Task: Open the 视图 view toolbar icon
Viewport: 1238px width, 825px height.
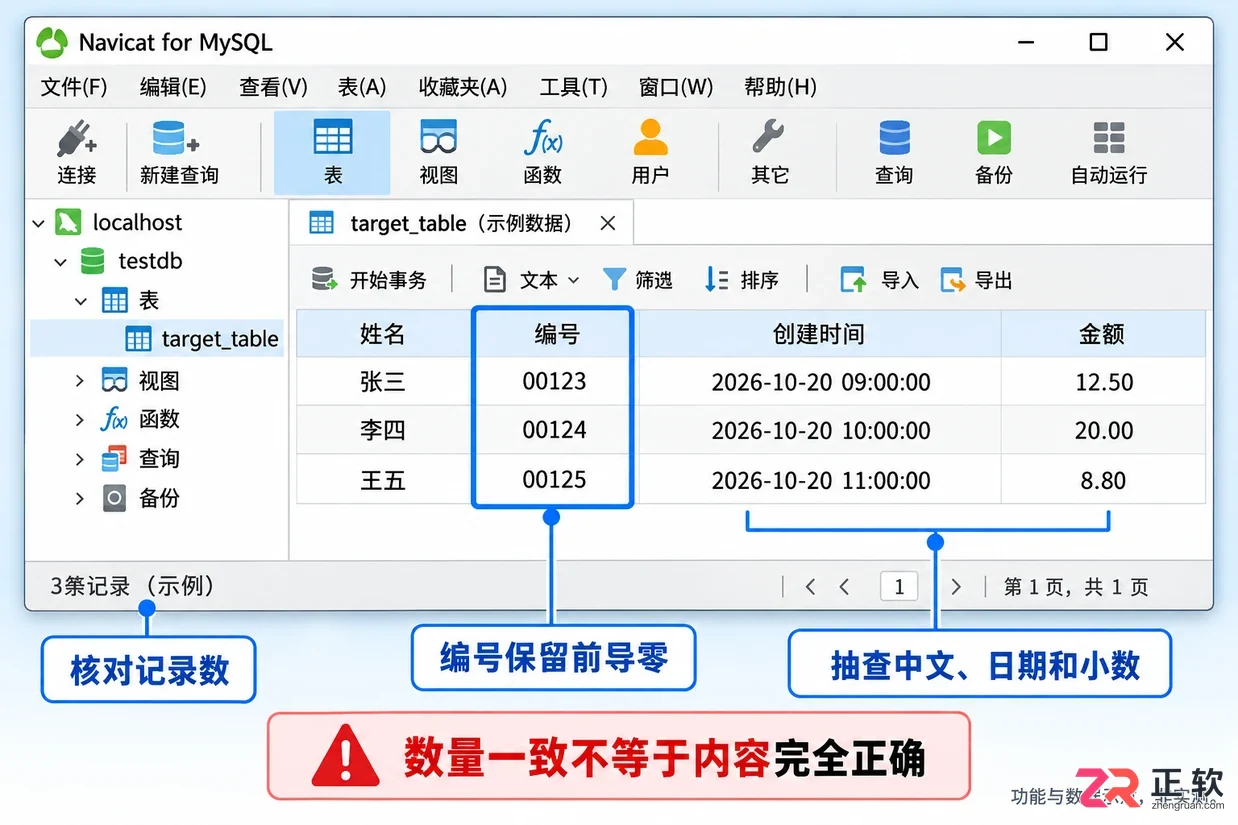Action: [x=438, y=153]
